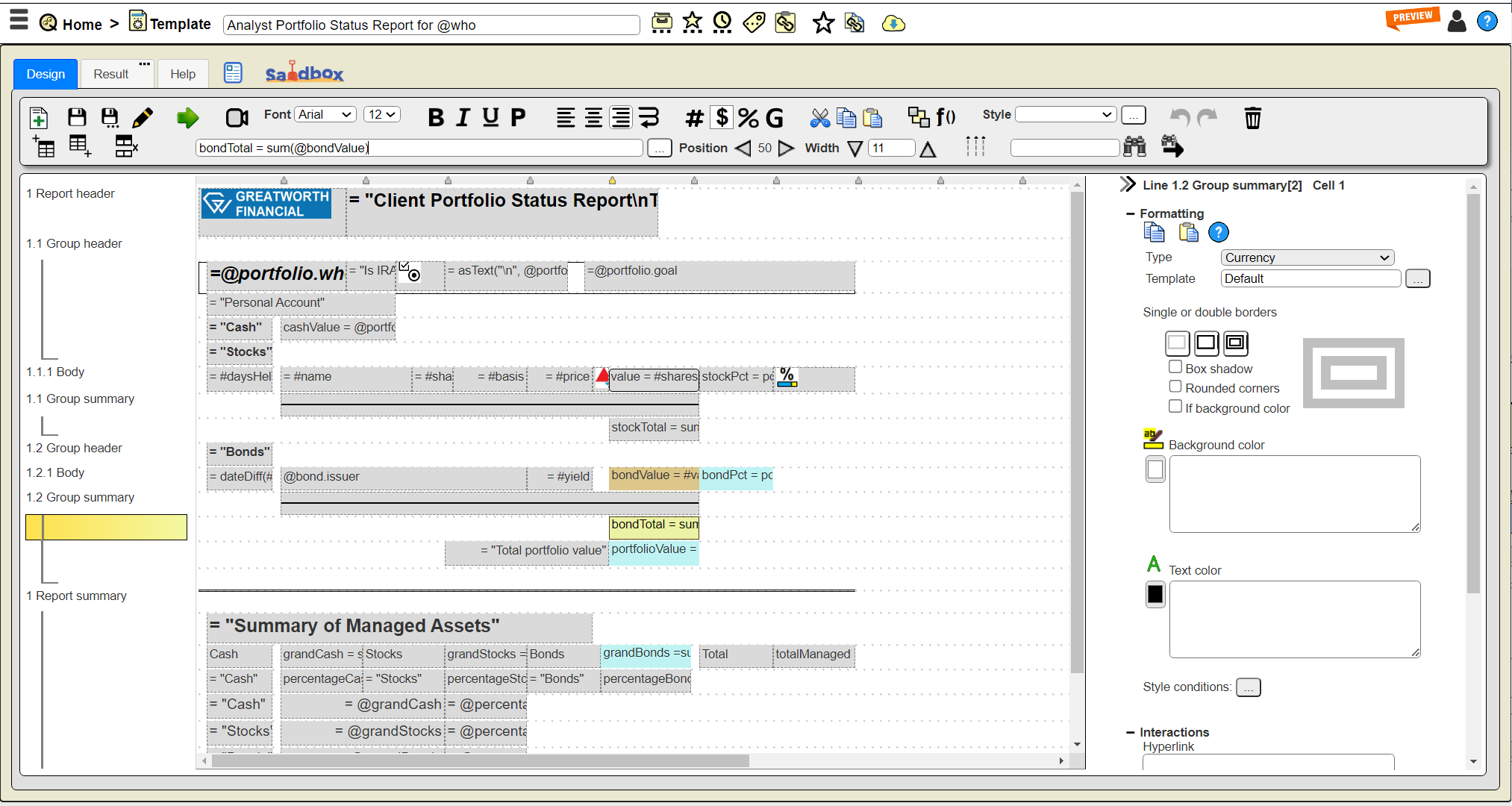
Task: Click the Background color swatch
Action: click(1155, 469)
